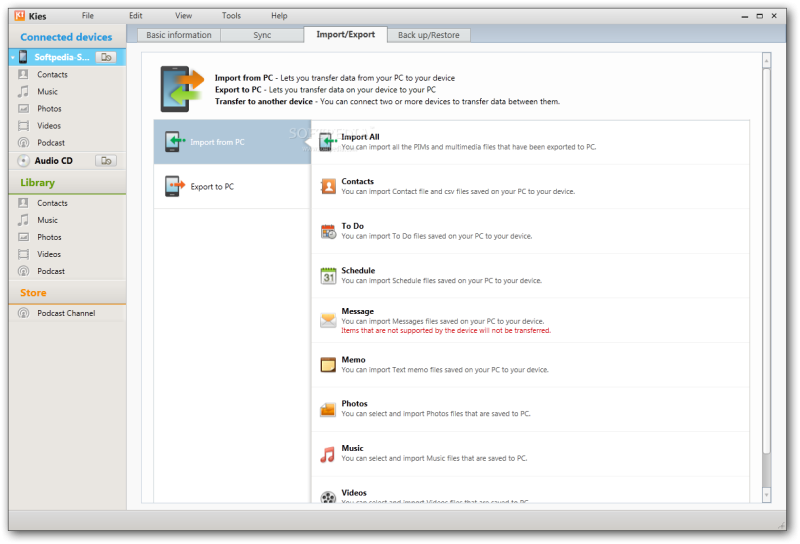The image size is (800, 544).
Task: Select Export to PC option
Action: click(211, 187)
